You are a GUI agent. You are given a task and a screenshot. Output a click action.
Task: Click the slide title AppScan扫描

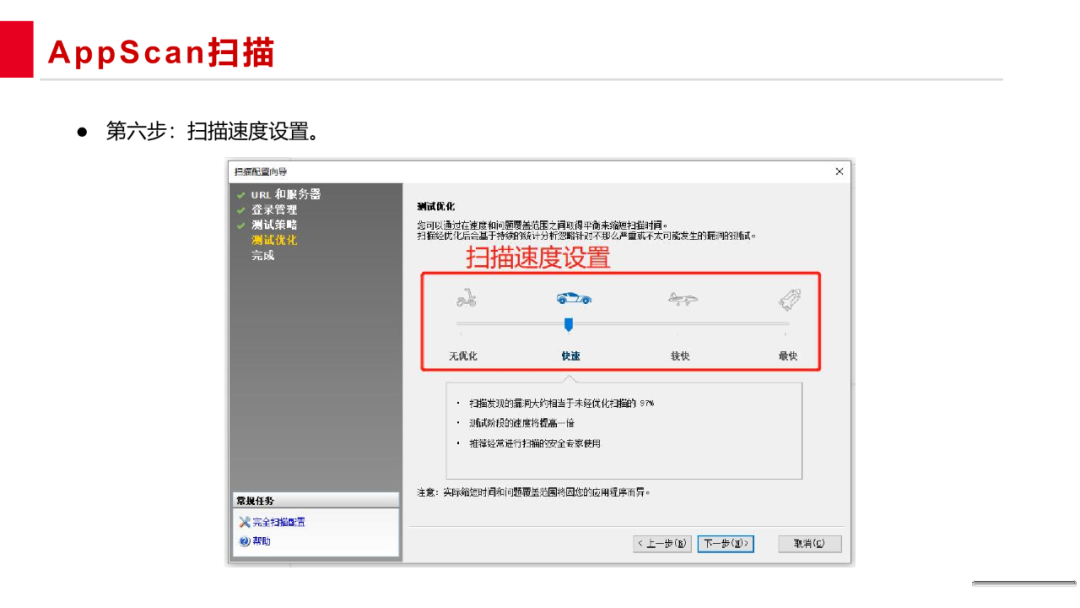point(161,52)
